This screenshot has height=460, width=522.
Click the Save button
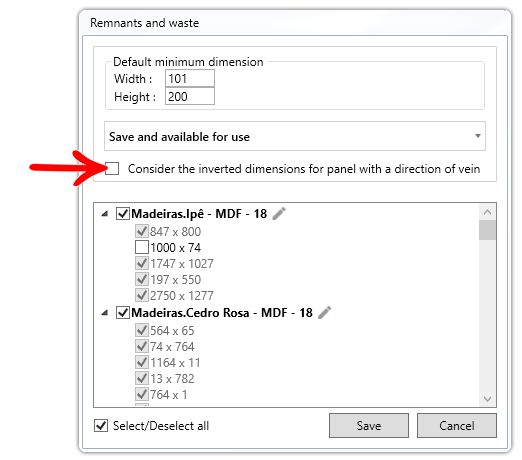[x=369, y=426]
